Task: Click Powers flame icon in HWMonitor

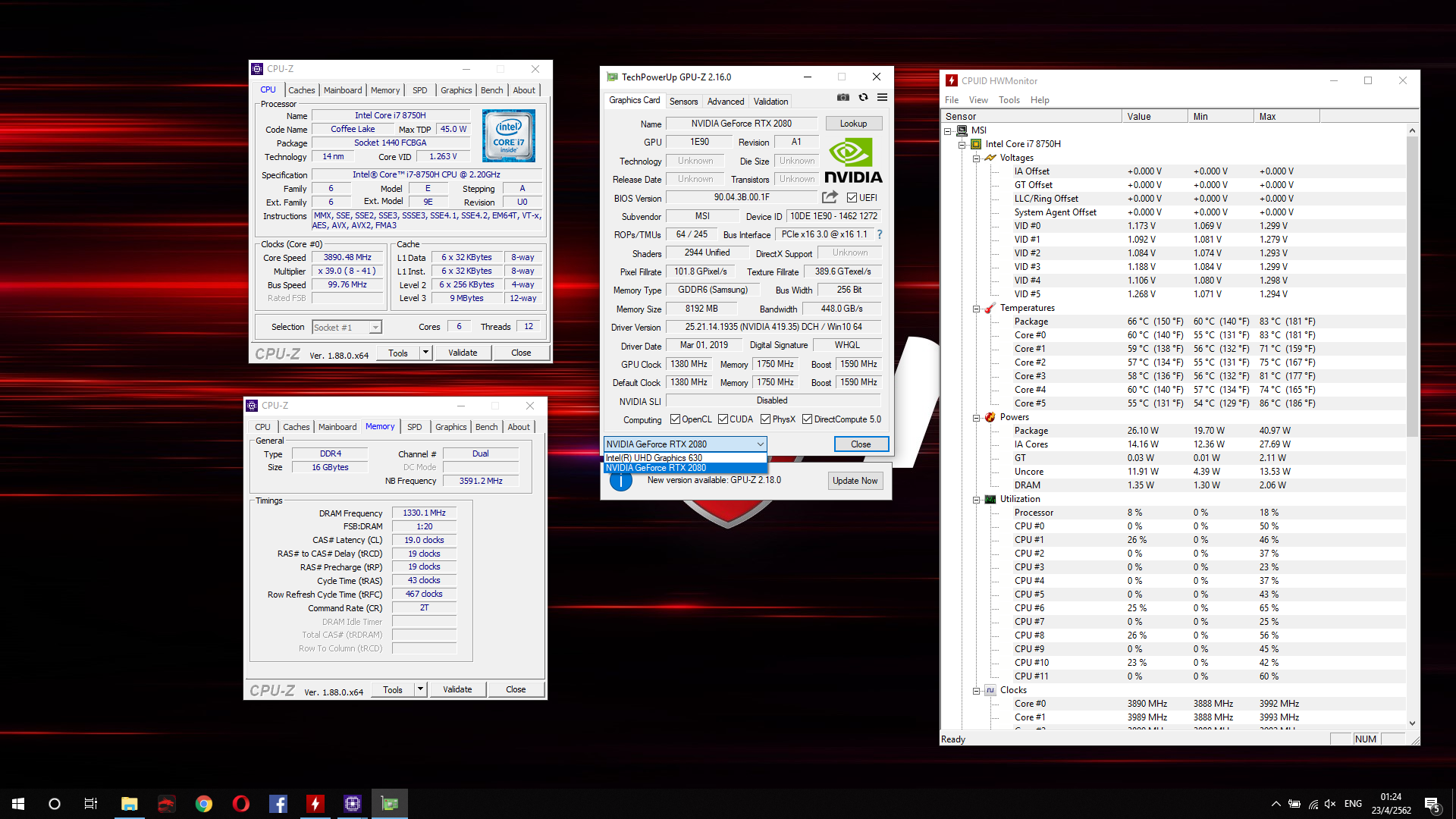Action: pos(990,417)
